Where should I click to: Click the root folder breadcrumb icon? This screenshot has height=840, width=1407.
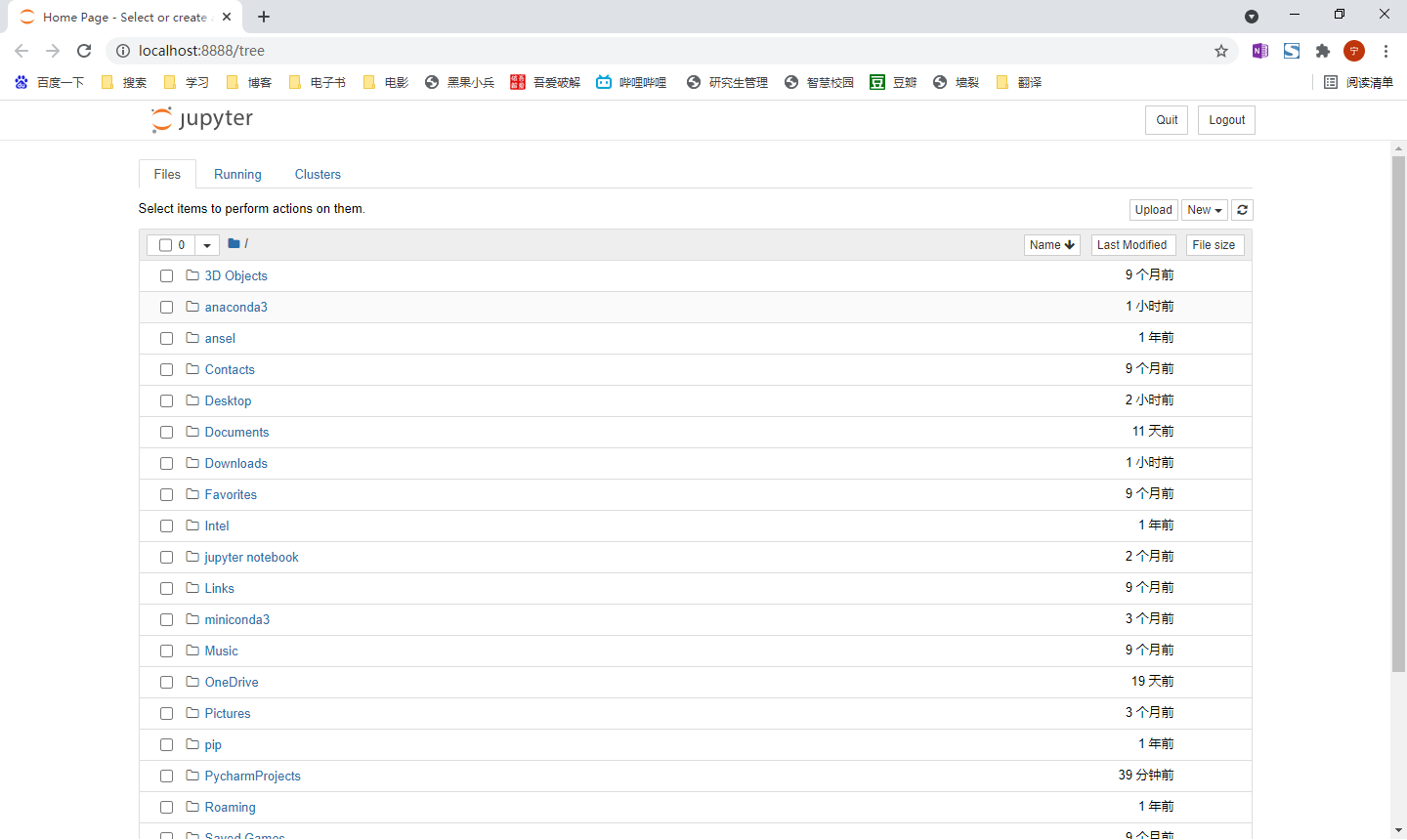click(x=234, y=243)
